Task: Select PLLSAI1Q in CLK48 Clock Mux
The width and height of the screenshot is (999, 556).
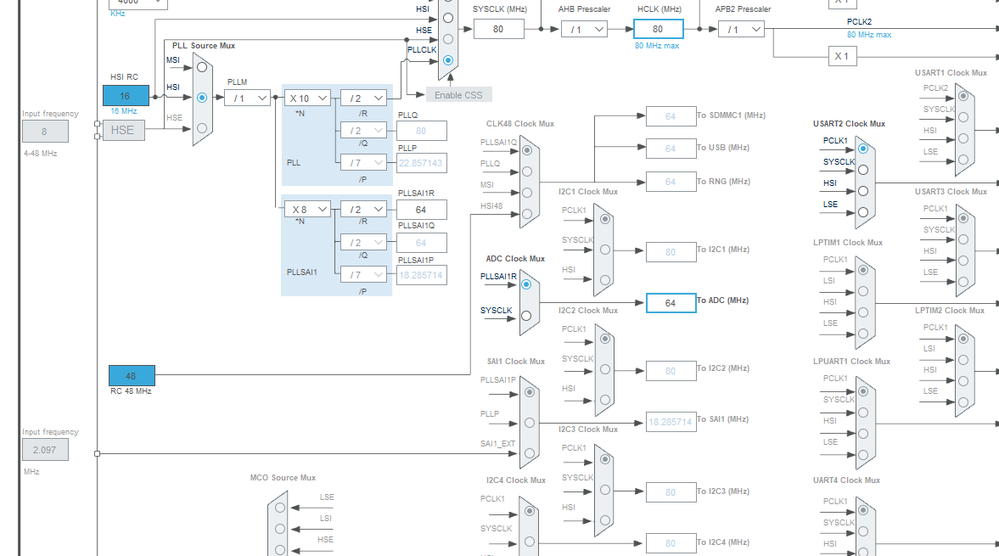Action: click(x=527, y=150)
